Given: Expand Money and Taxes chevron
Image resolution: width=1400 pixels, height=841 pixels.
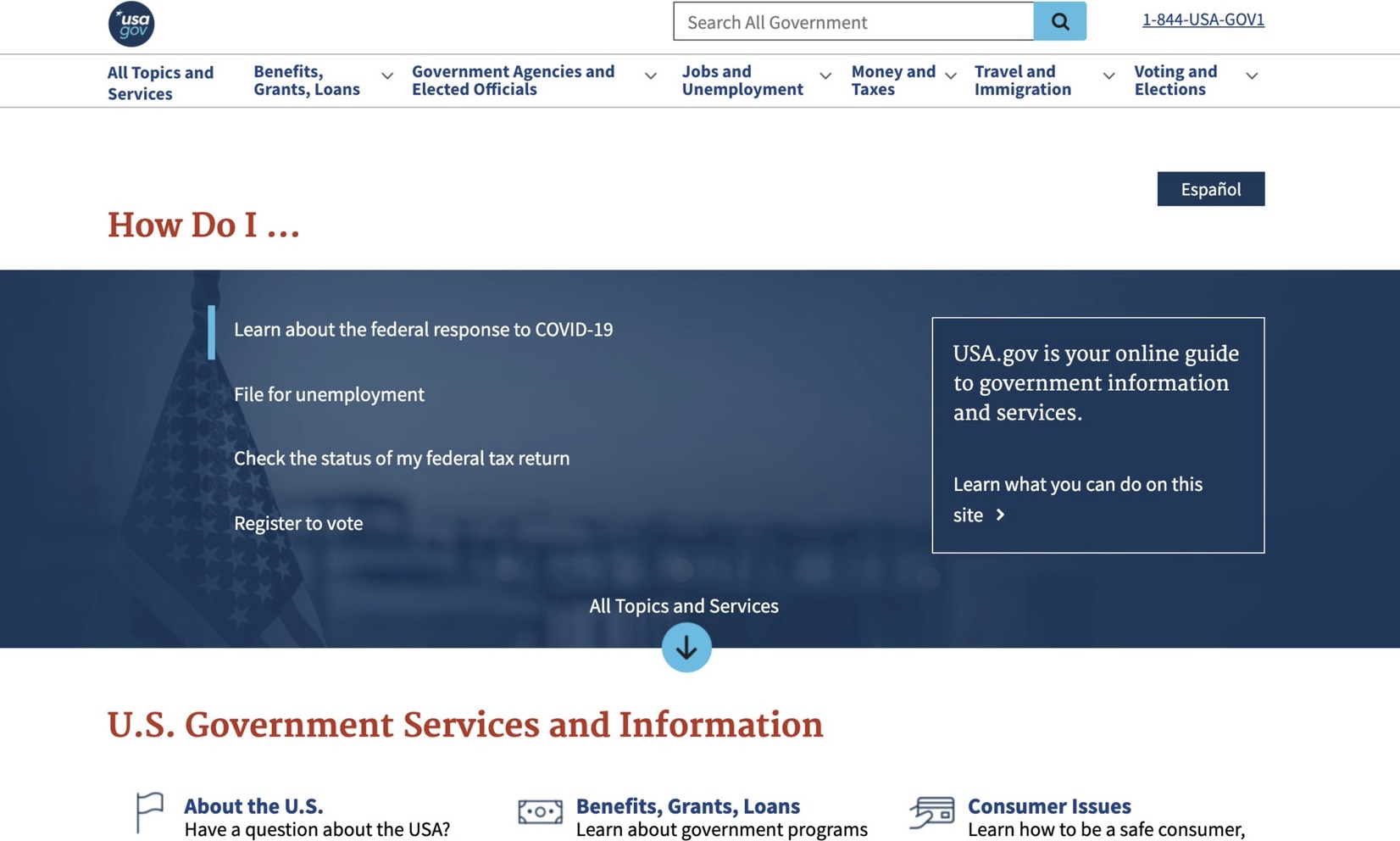Looking at the screenshot, I should coord(951,76).
